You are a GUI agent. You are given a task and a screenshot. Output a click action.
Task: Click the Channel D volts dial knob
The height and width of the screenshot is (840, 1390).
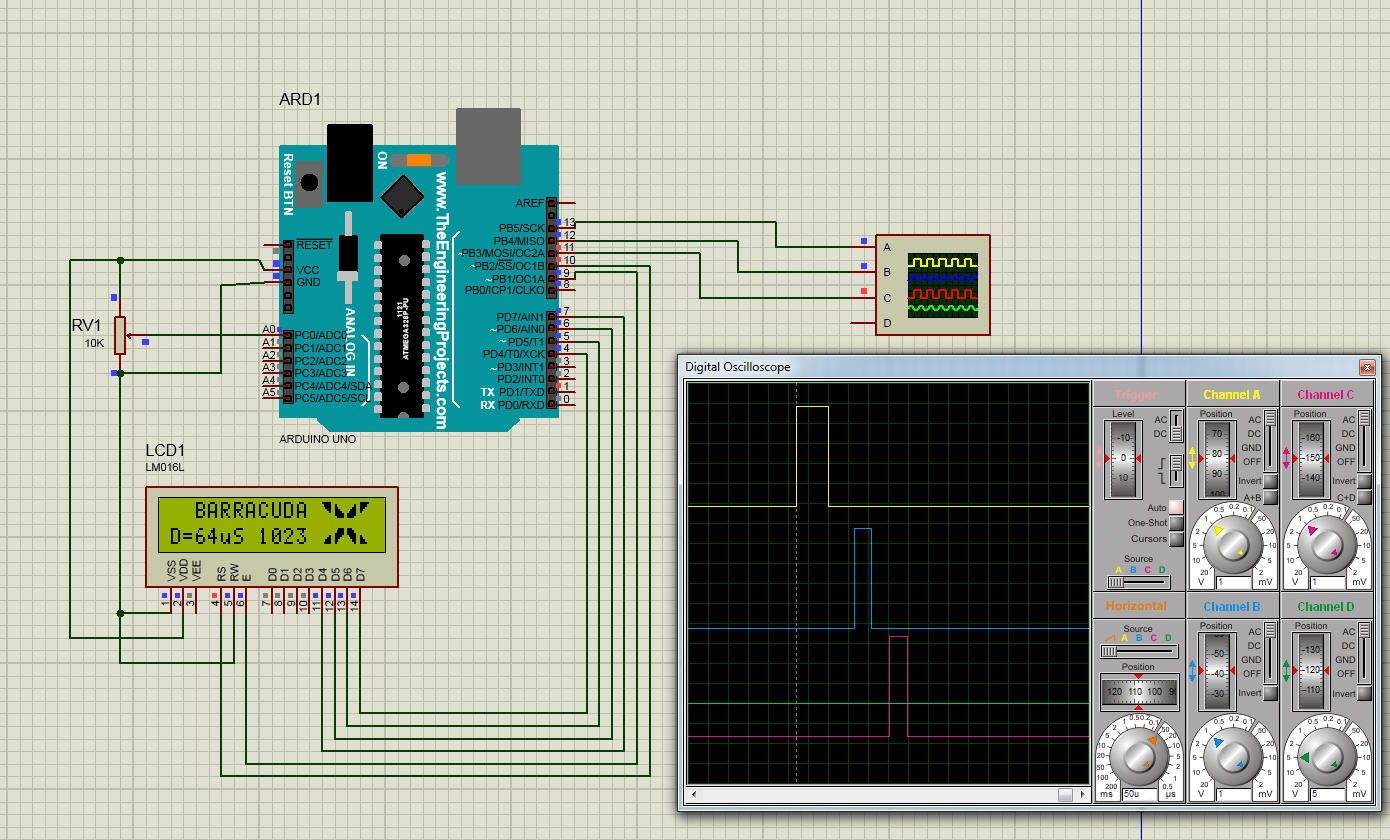[1326, 755]
